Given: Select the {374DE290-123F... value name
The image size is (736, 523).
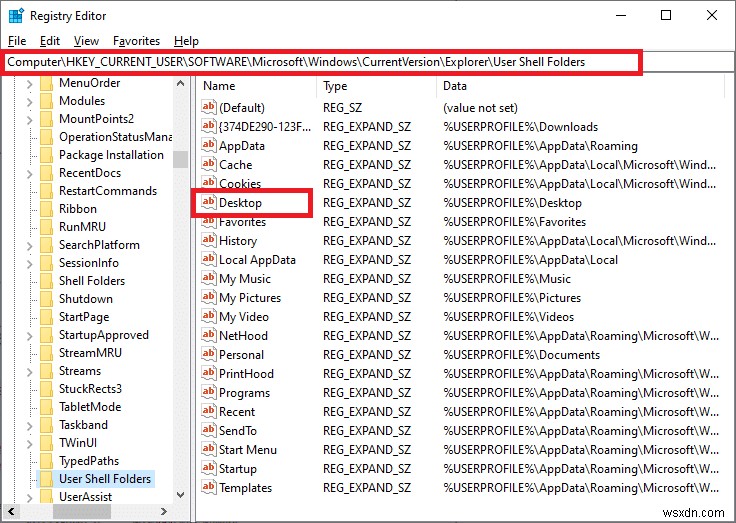Looking at the screenshot, I should click(265, 127).
